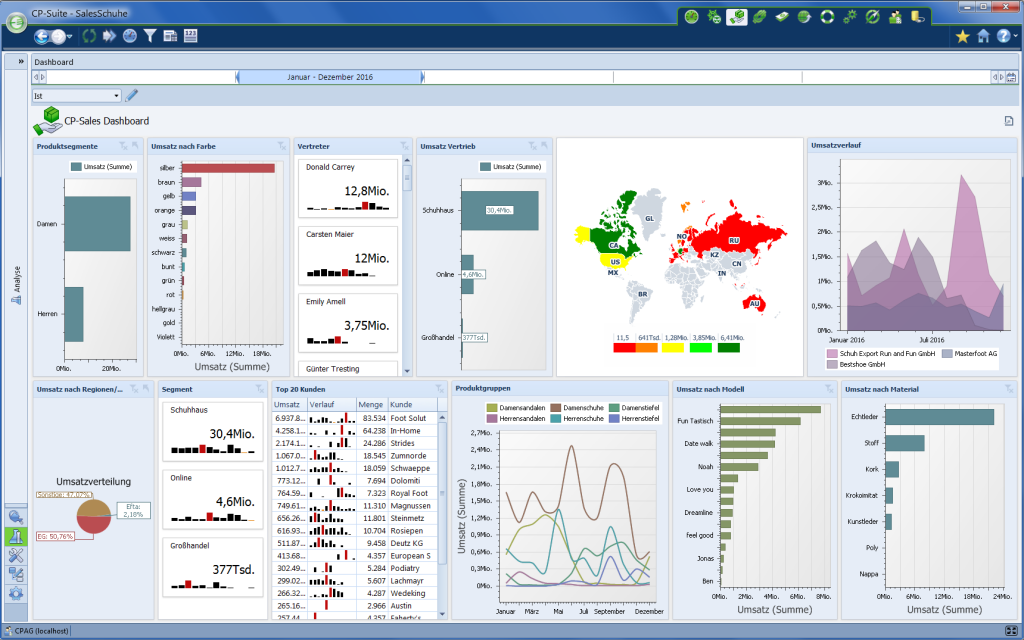Screen dimensions: 1024x640
Task: Click the lifebuoy help icon top right
Action: tap(827, 17)
